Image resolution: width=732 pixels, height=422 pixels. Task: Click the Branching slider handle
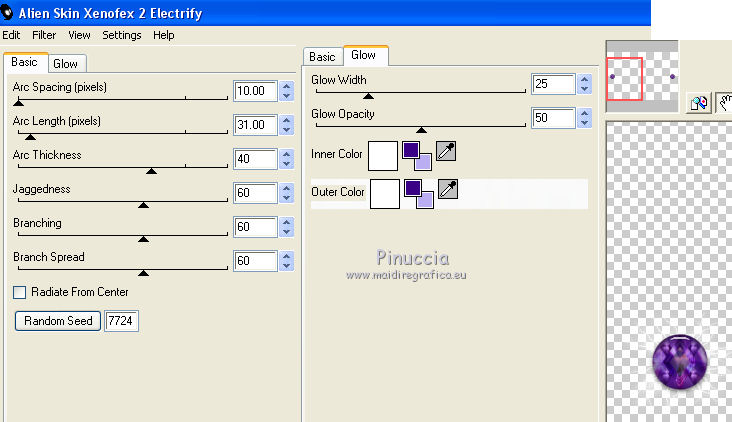click(x=143, y=239)
